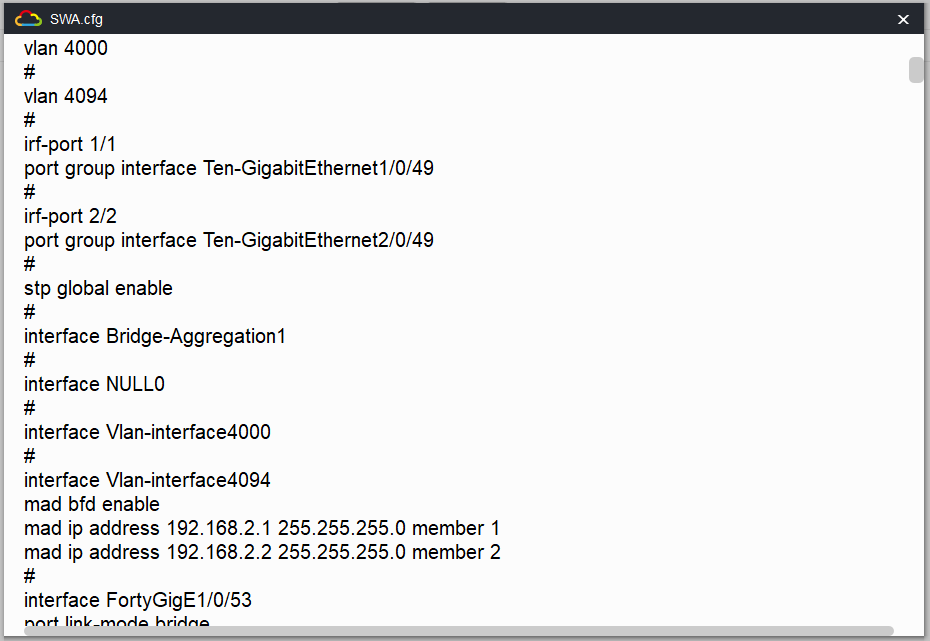The image size is (930, 641).
Task: Click the mad ip address 192.168.2.2 line
Action: [262, 552]
